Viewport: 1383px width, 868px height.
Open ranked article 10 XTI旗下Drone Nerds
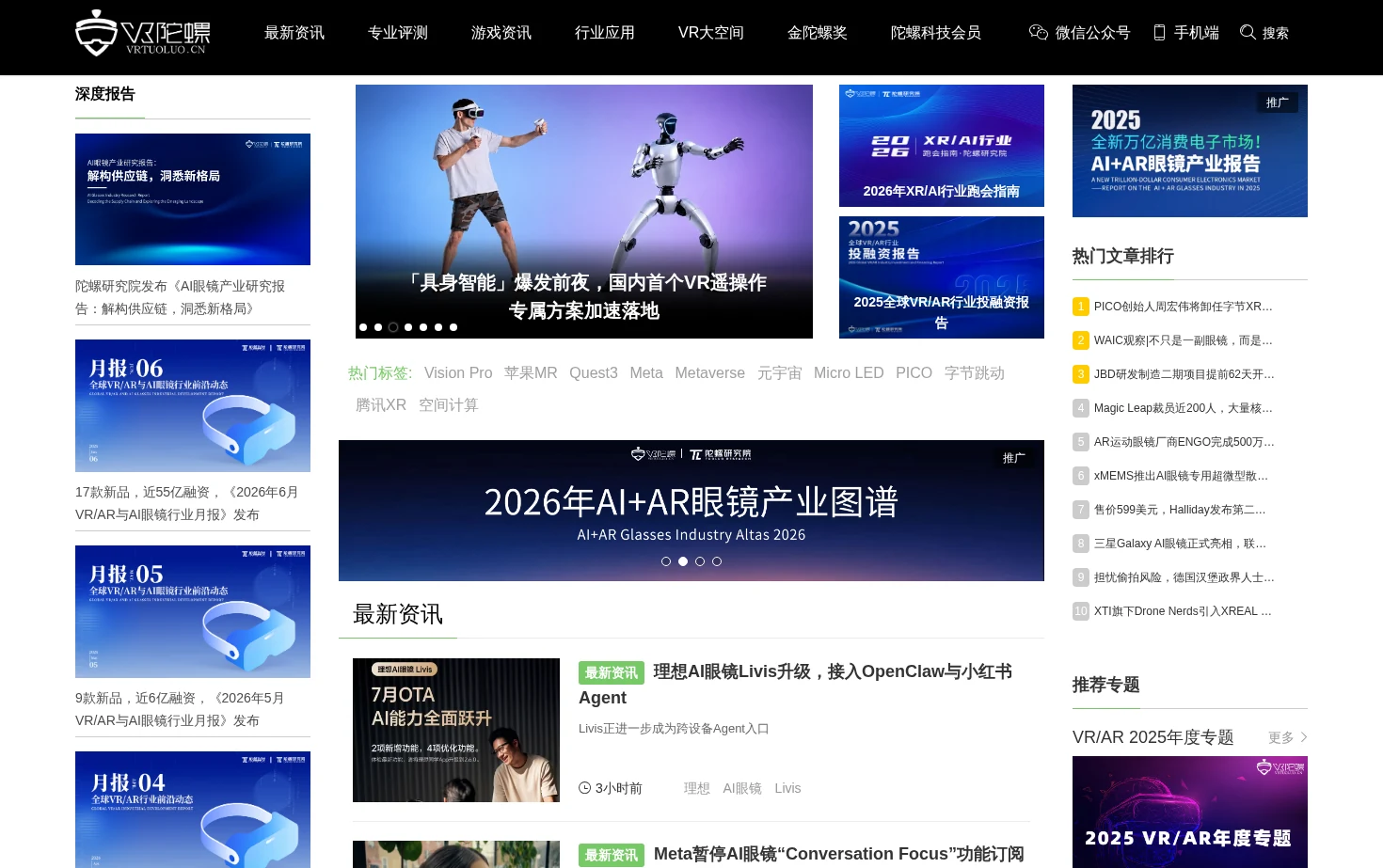[x=1183, y=611]
